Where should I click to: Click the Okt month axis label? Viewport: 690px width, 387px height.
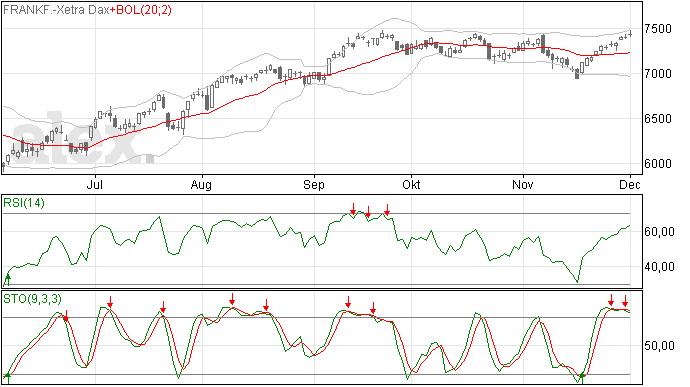(411, 184)
